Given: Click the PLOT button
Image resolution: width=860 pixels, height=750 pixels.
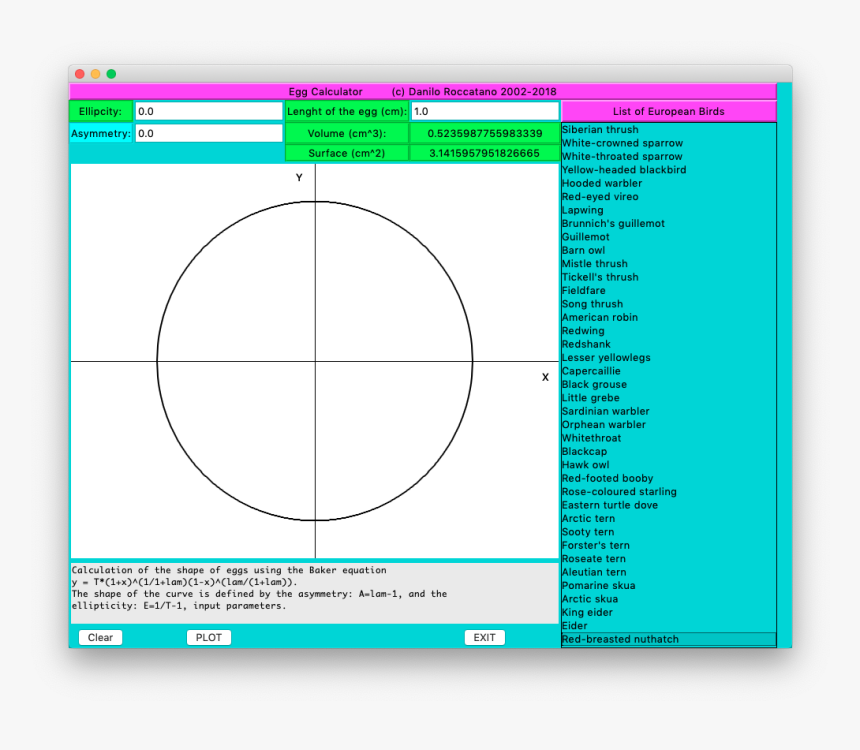Looking at the screenshot, I should pyautogui.click(x=209, y=638).
